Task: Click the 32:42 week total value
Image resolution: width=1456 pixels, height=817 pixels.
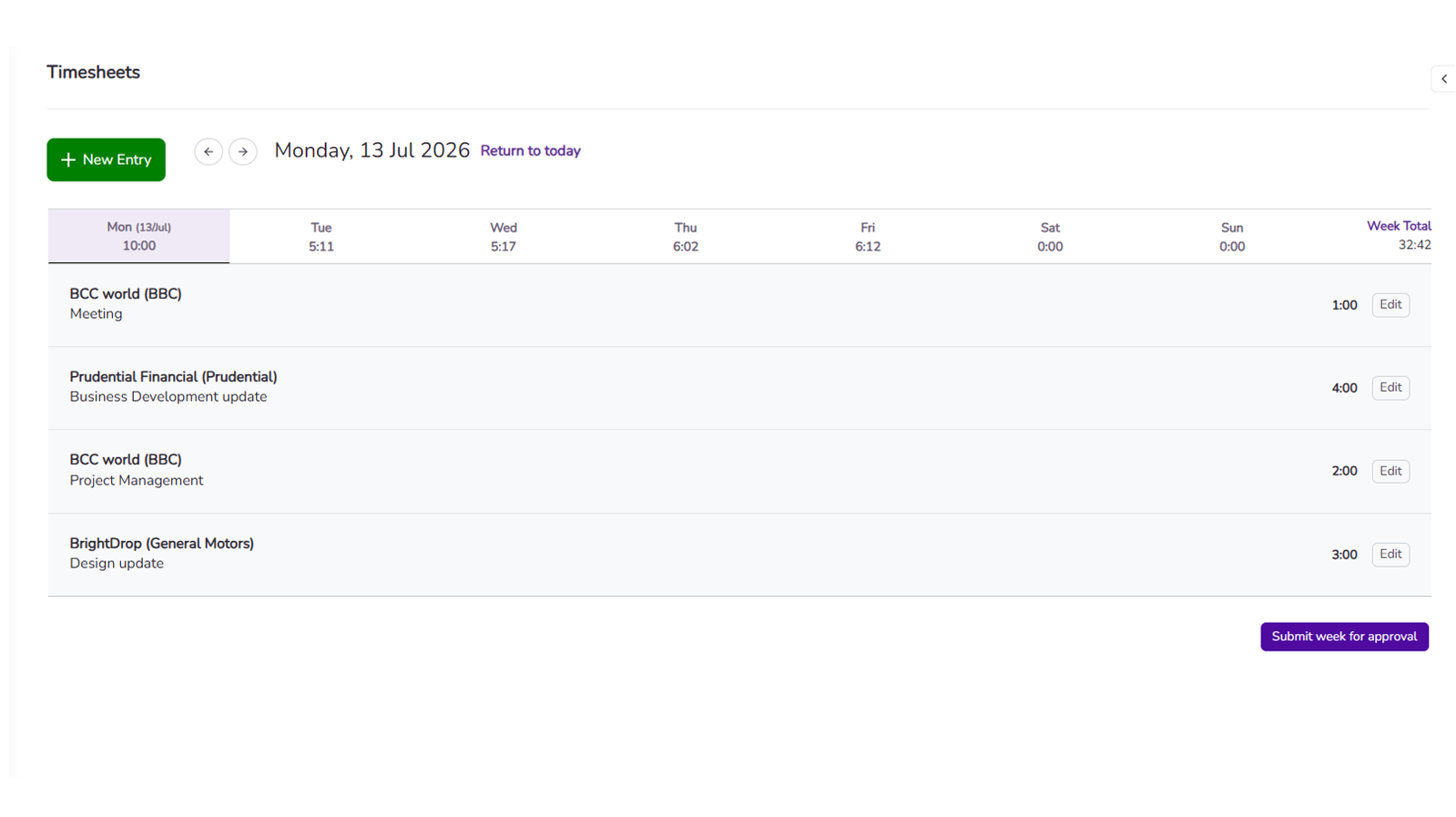Action: (1414, 245)
